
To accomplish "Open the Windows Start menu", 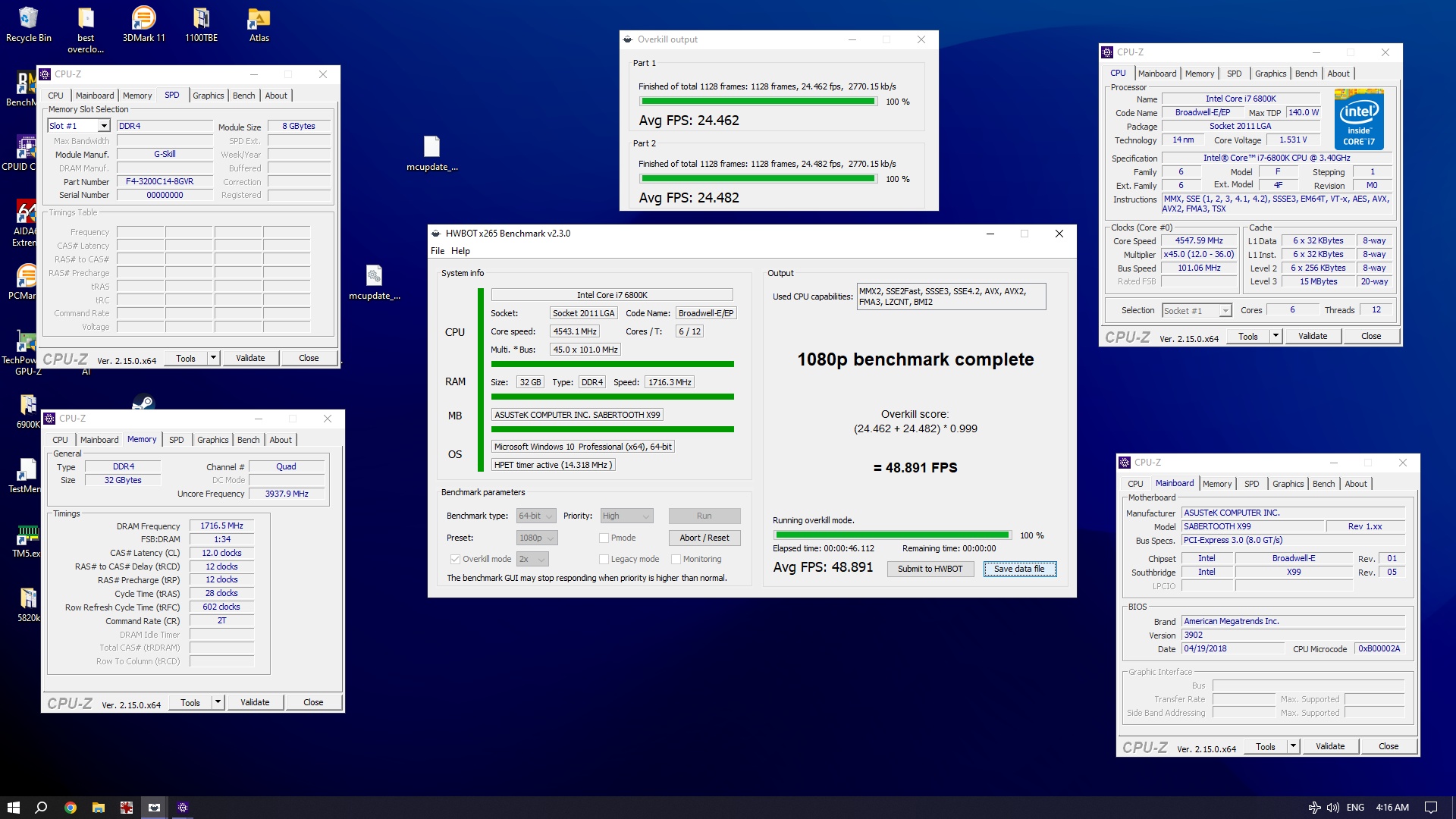I will (13, 808).
